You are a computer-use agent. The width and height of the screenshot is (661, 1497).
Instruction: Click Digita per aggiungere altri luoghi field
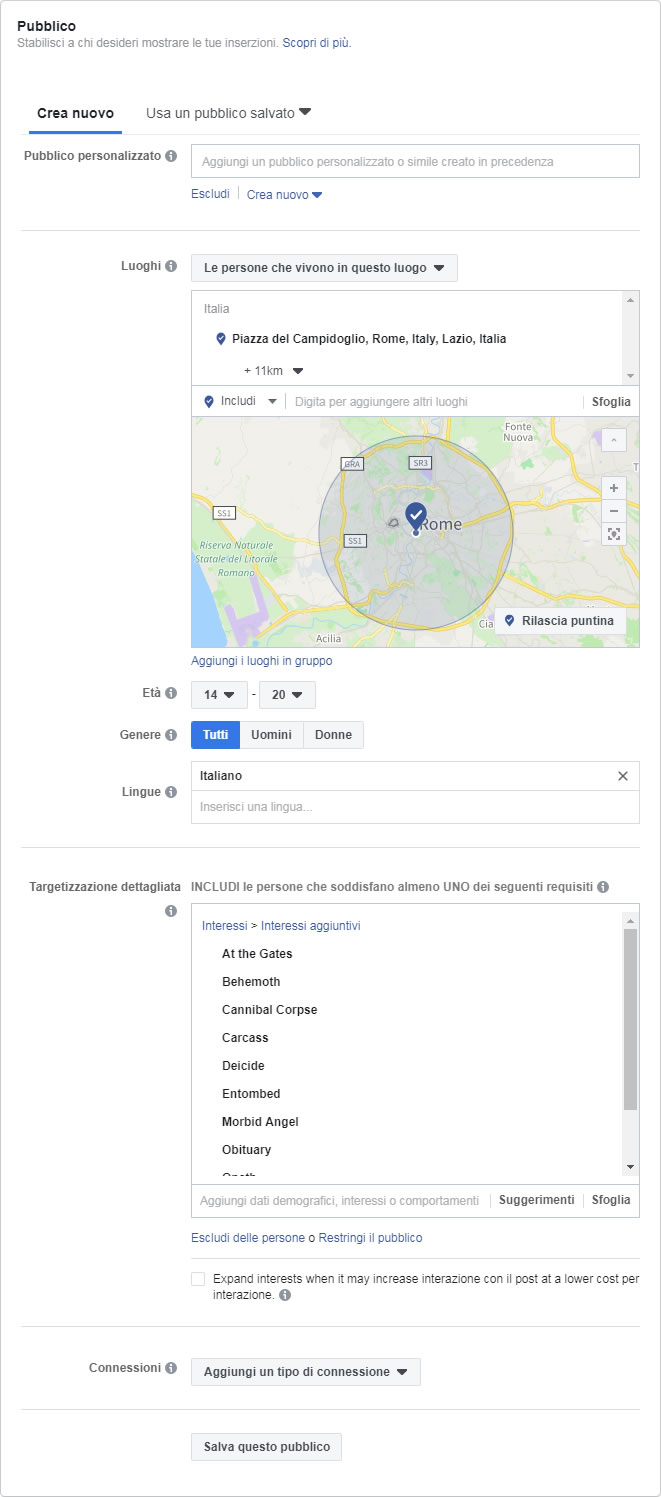[432, 401]
